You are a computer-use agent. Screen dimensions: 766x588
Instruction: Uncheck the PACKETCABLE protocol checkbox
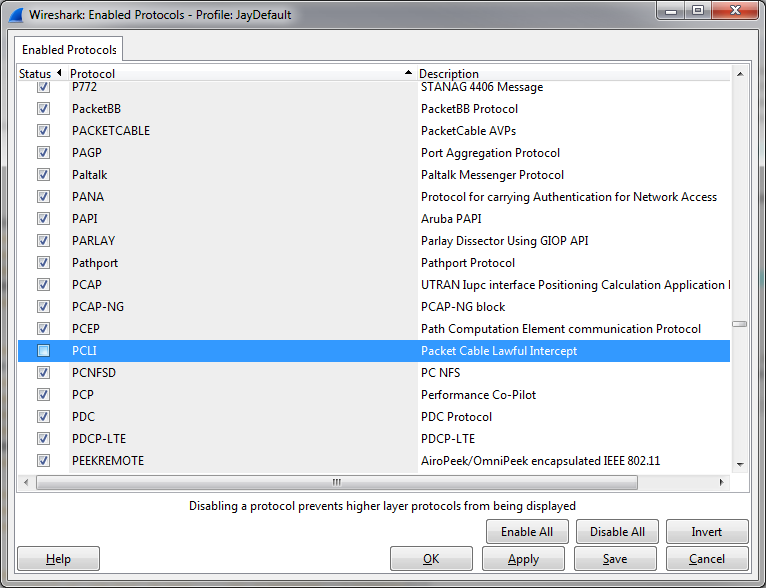(43, 130)
